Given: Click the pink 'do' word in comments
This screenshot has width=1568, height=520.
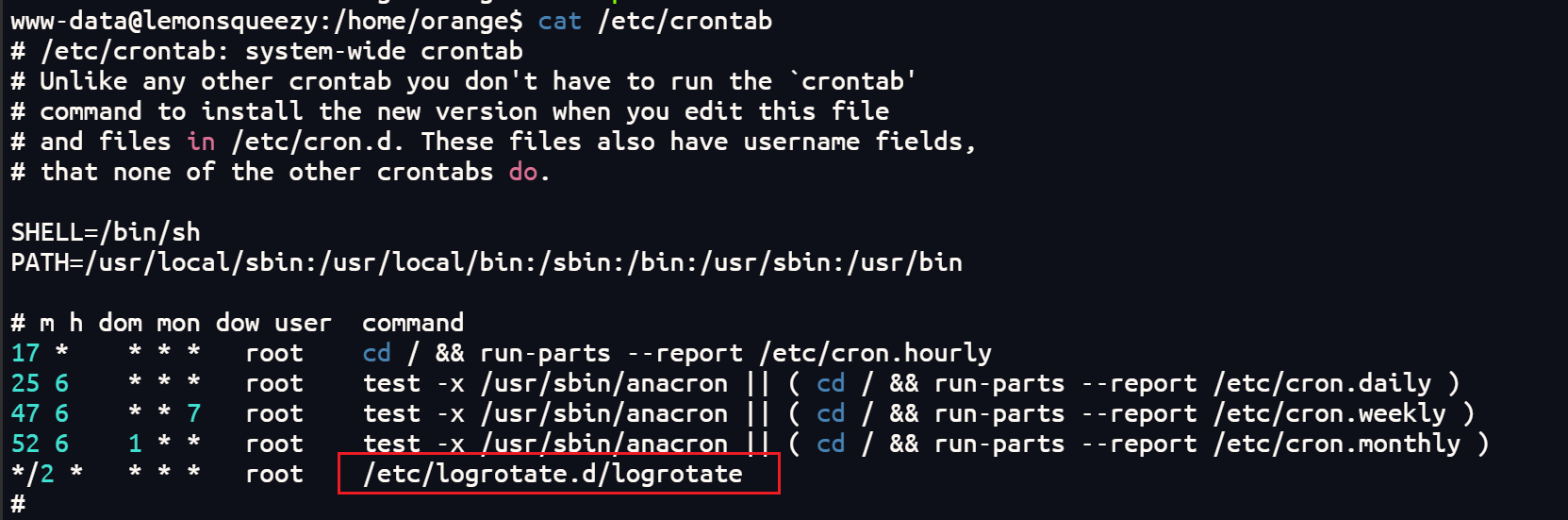Looking at the screenshot, I should click(523, 172).
